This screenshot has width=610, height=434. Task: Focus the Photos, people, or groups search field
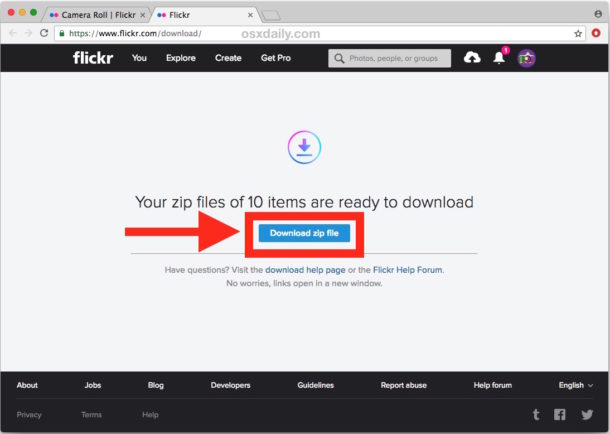pos(389,58)
